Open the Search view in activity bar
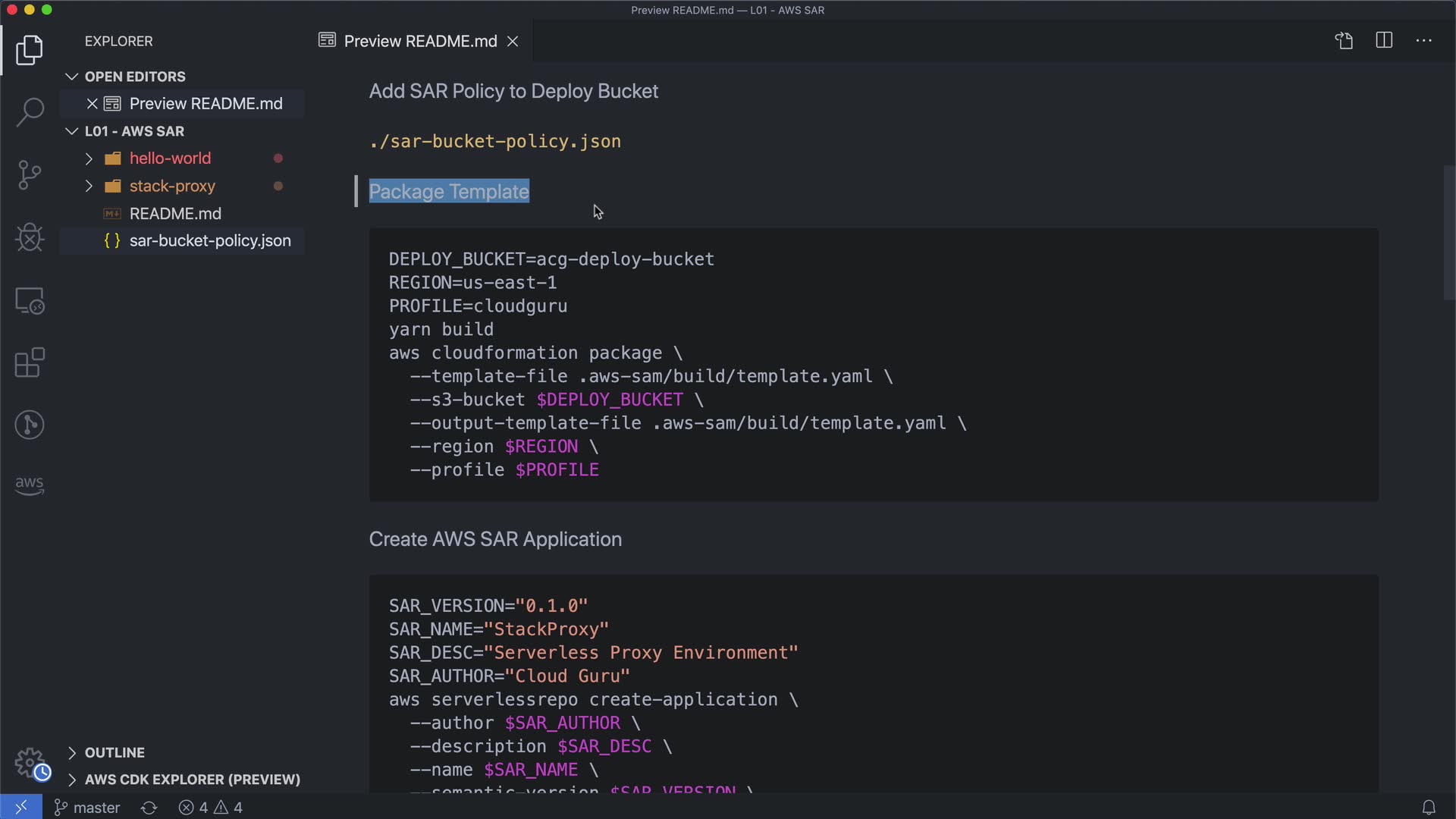1456x819 pixels. [x=30, y=112]
